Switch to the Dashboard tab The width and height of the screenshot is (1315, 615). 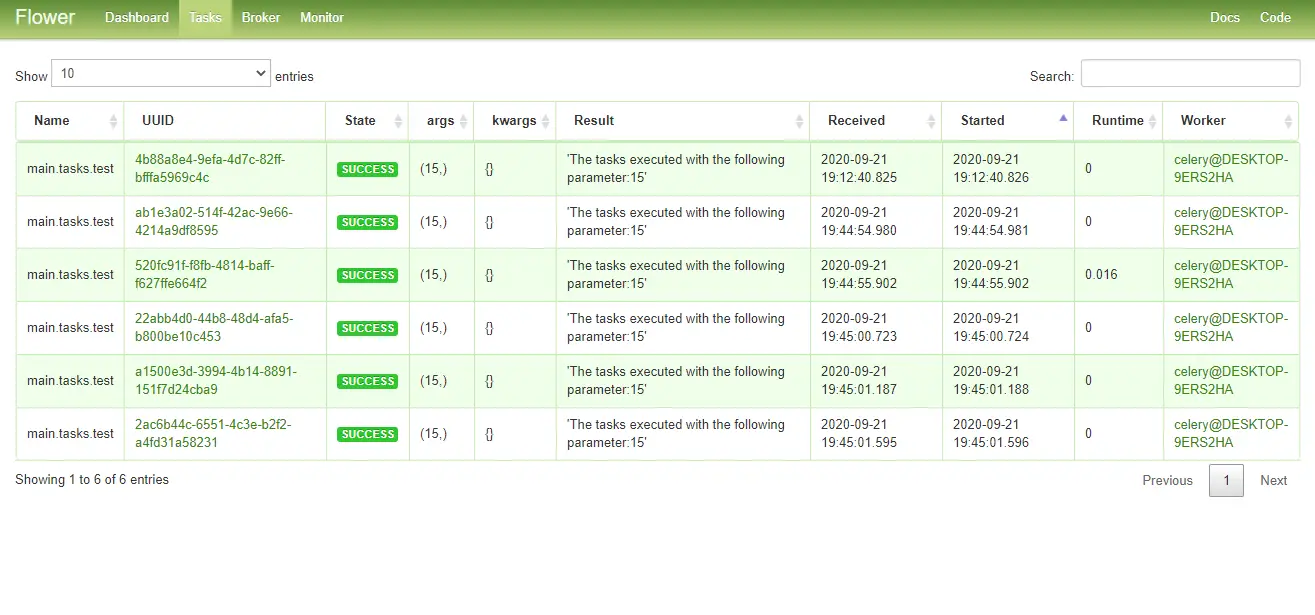pos(136,17)
